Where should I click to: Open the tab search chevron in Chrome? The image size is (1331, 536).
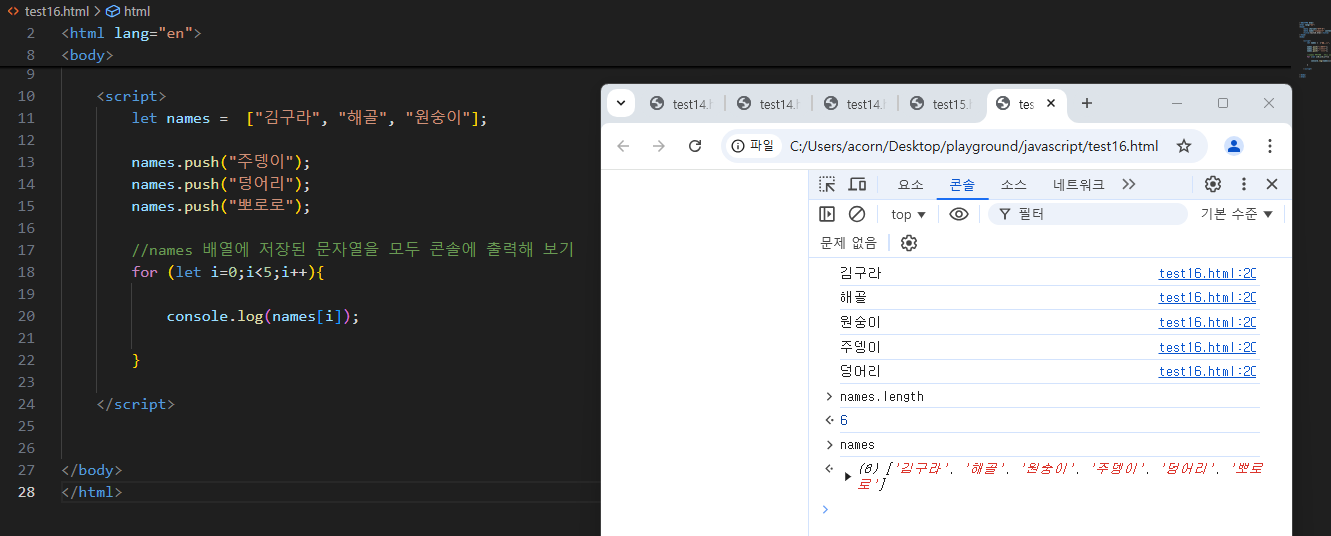point(621,103)
